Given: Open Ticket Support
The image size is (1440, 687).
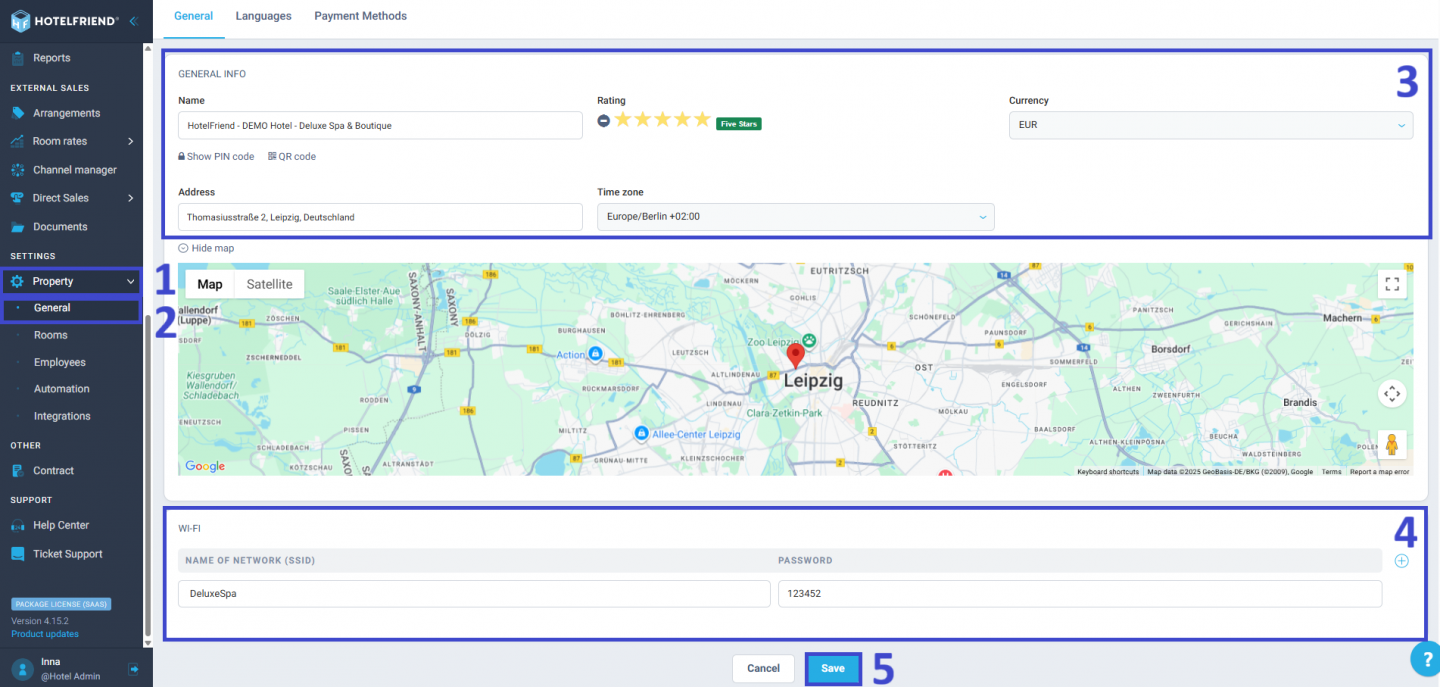Looking at the screenshot, I should tap(66, 553).
